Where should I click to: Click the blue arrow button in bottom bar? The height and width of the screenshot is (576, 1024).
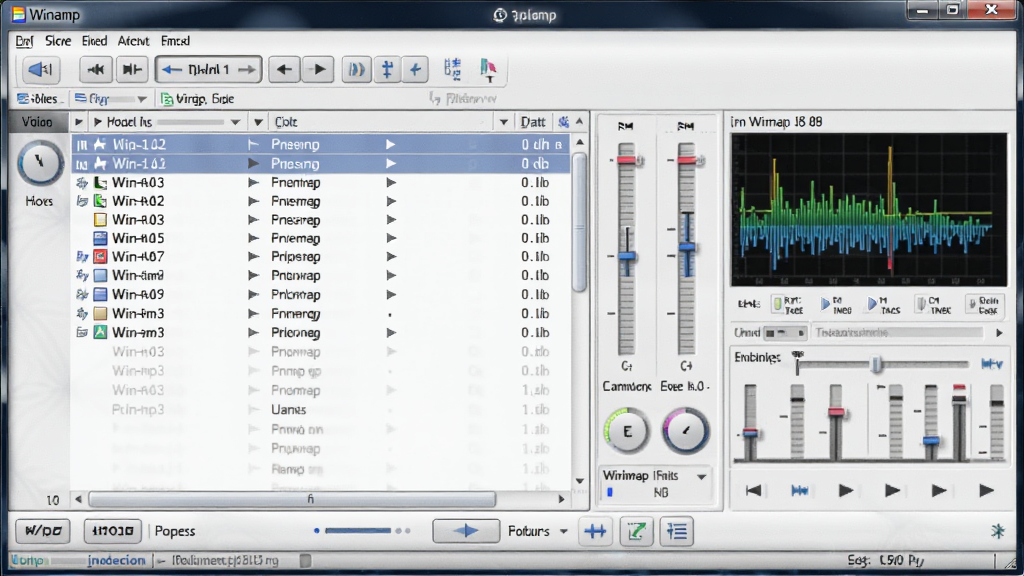click(x=466, y=531)
